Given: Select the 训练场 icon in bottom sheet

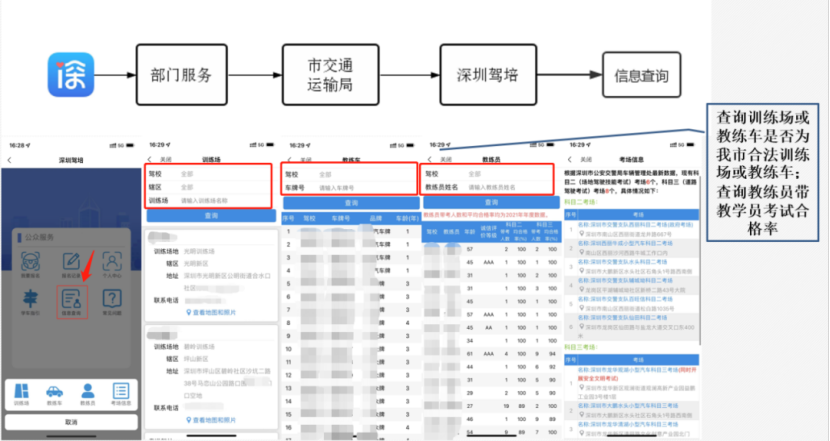Looking at the screenshot, I should [22, 391].
